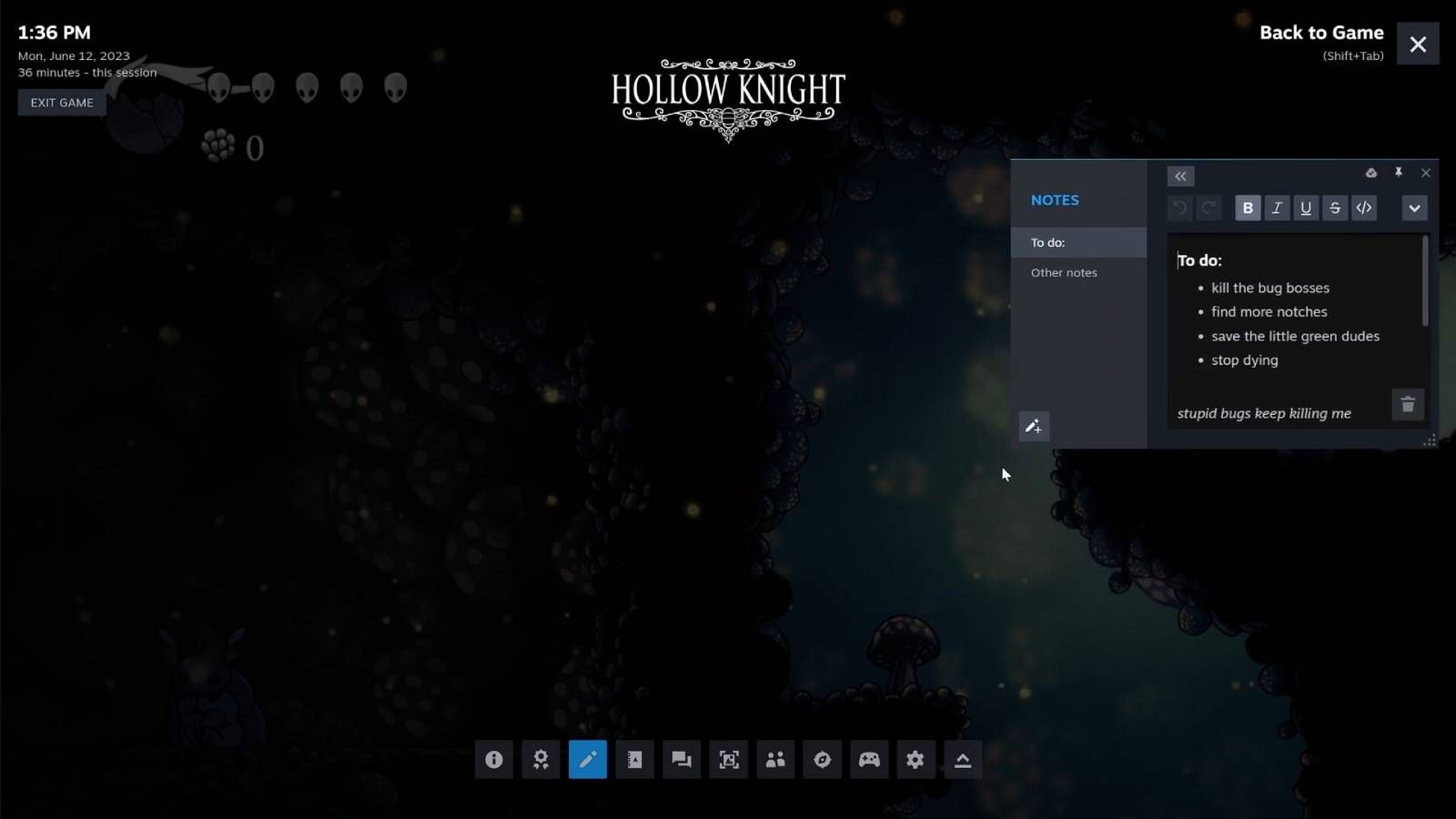Open the screenshots manager icon
This screenshot has width=1456, height=819.
coord(729,759)
